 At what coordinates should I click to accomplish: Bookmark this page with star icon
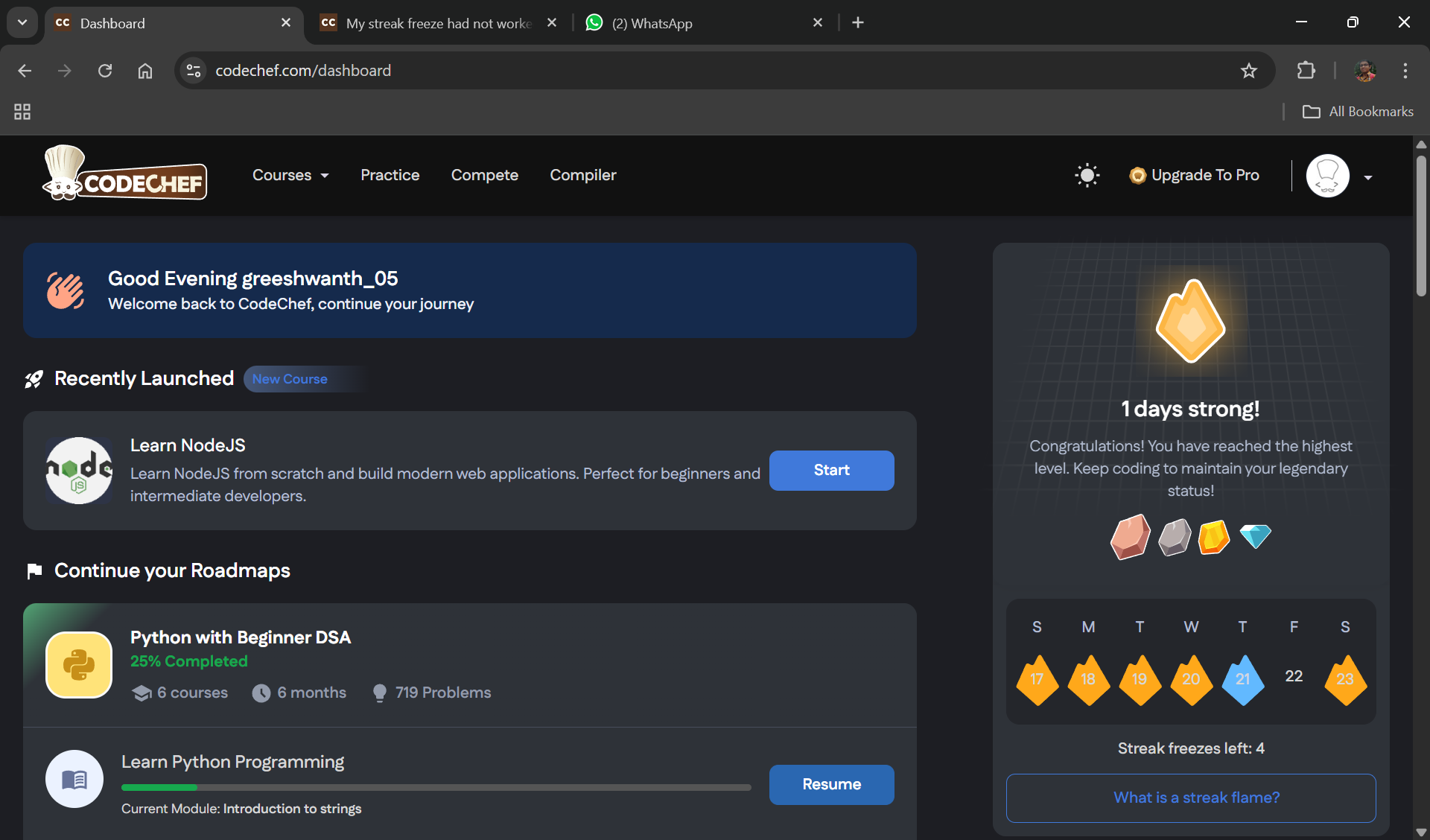pyautogui.click(x=1249, y=71)
